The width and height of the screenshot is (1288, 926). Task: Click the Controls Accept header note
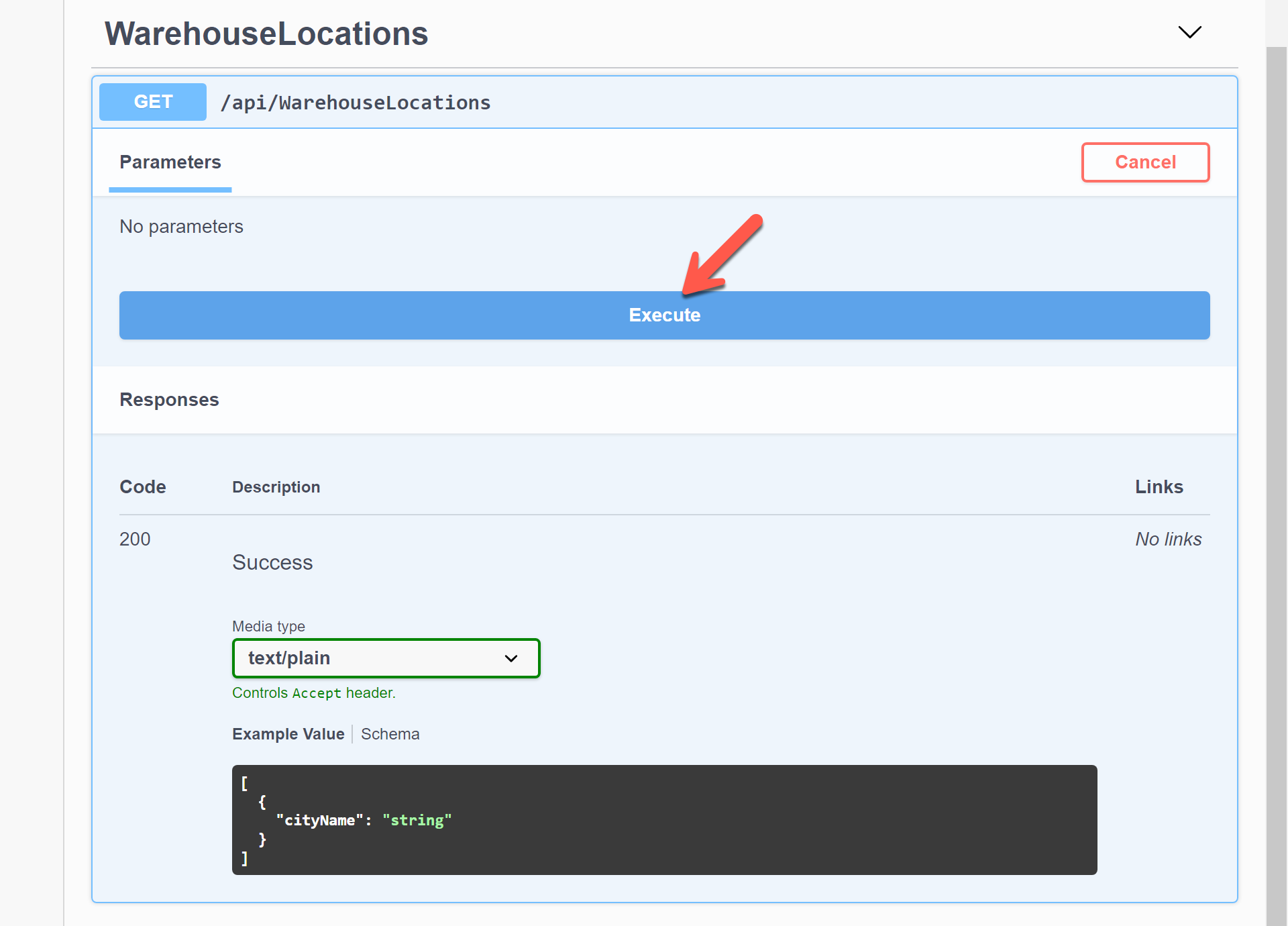[x=314, y=693]
